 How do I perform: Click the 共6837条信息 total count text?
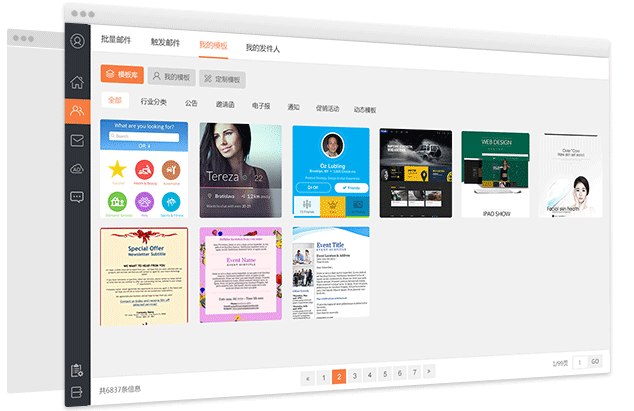click(120, 390)
